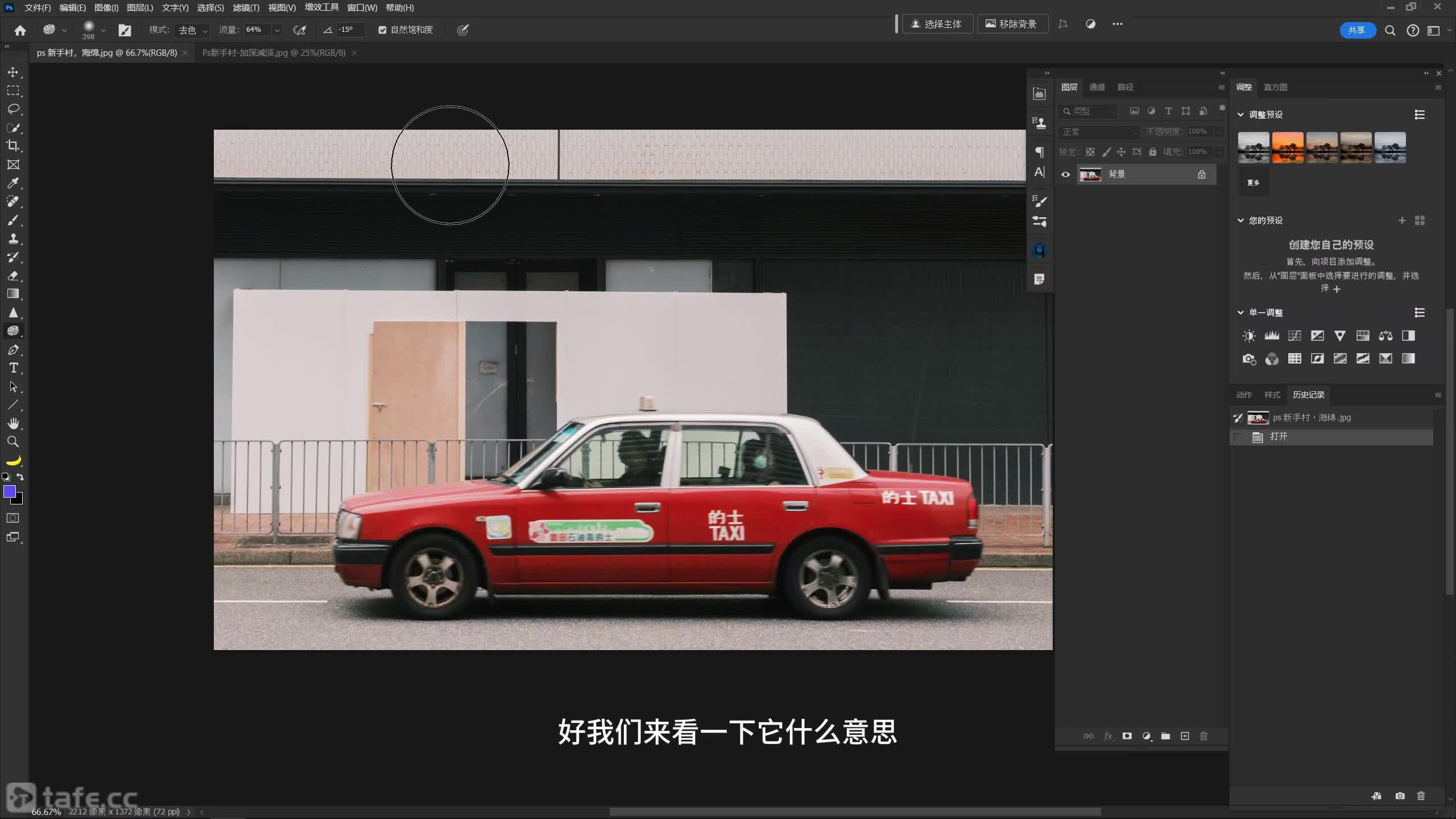Collapse the 调整预设 section

1240,115
